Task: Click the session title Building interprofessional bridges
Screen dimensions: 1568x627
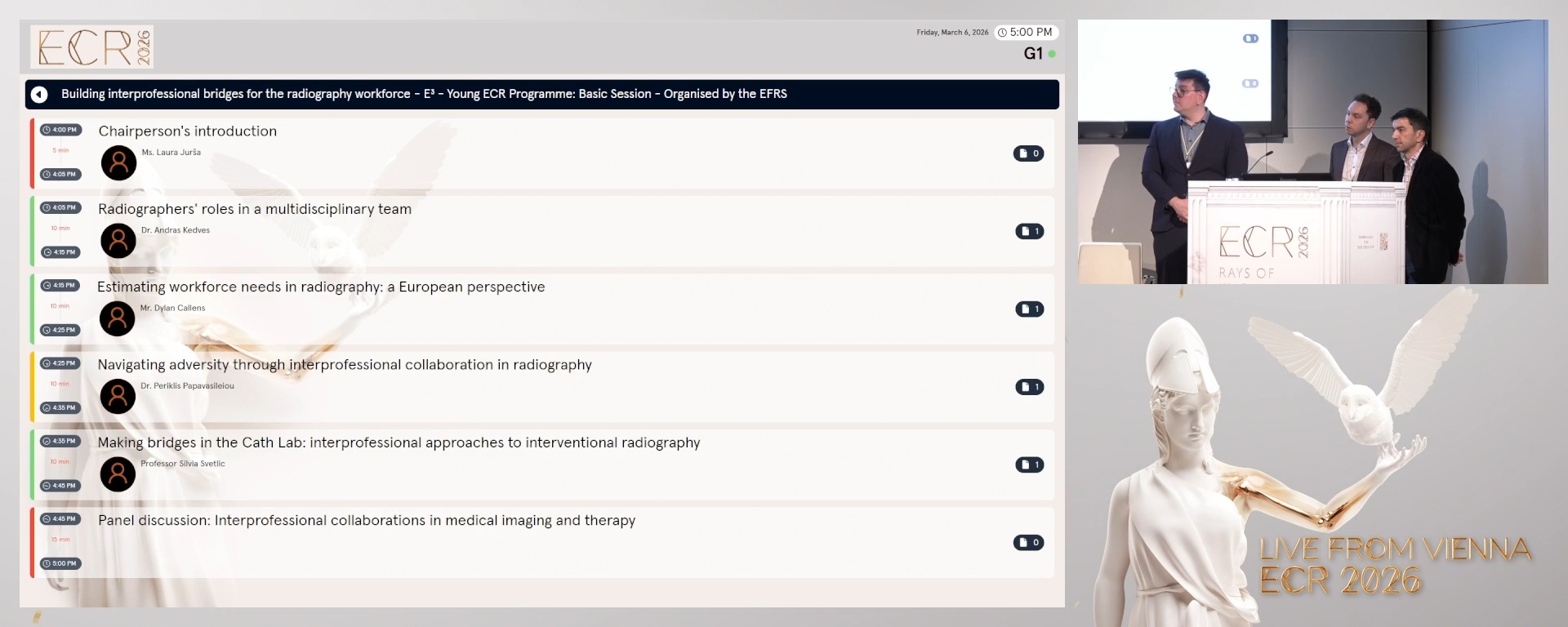Action: [424, 94]
